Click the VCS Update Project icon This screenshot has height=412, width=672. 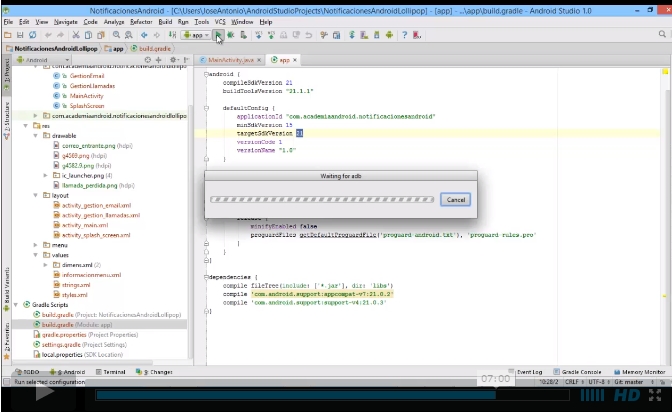258,35
